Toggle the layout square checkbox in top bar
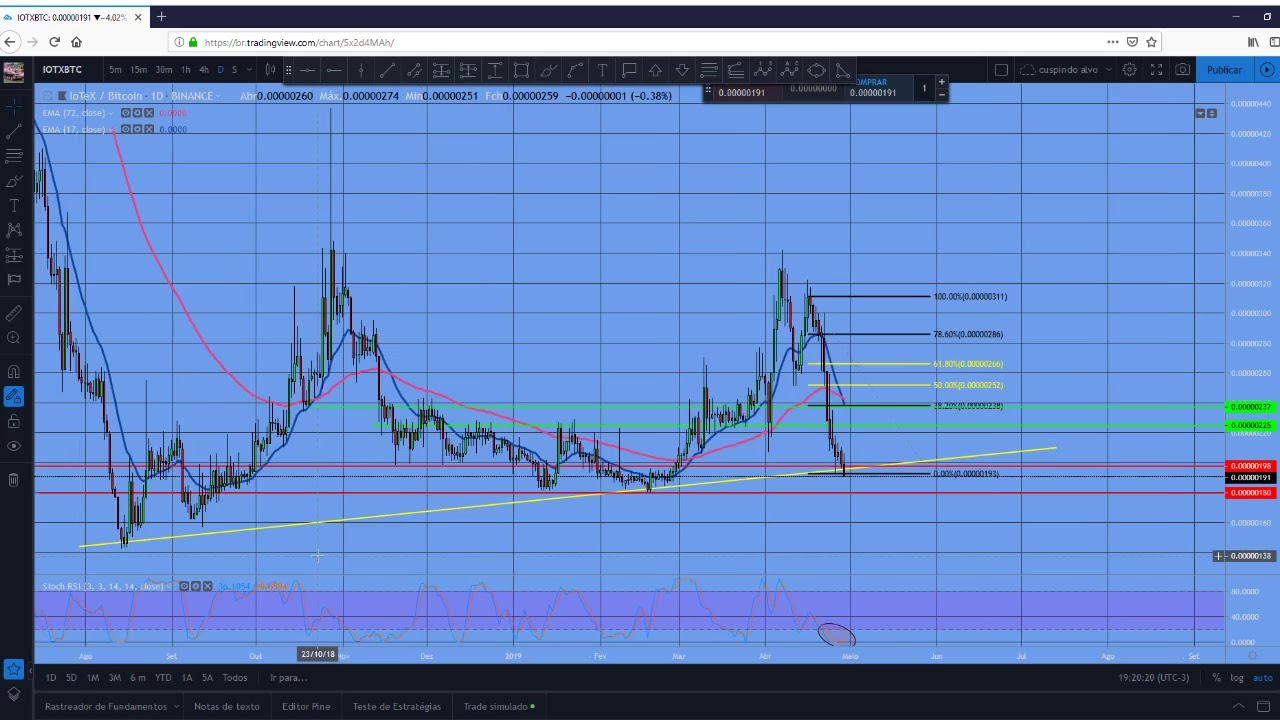Screen dimensions: 1280x720 pyautogui.click(x=1001, y=69)
